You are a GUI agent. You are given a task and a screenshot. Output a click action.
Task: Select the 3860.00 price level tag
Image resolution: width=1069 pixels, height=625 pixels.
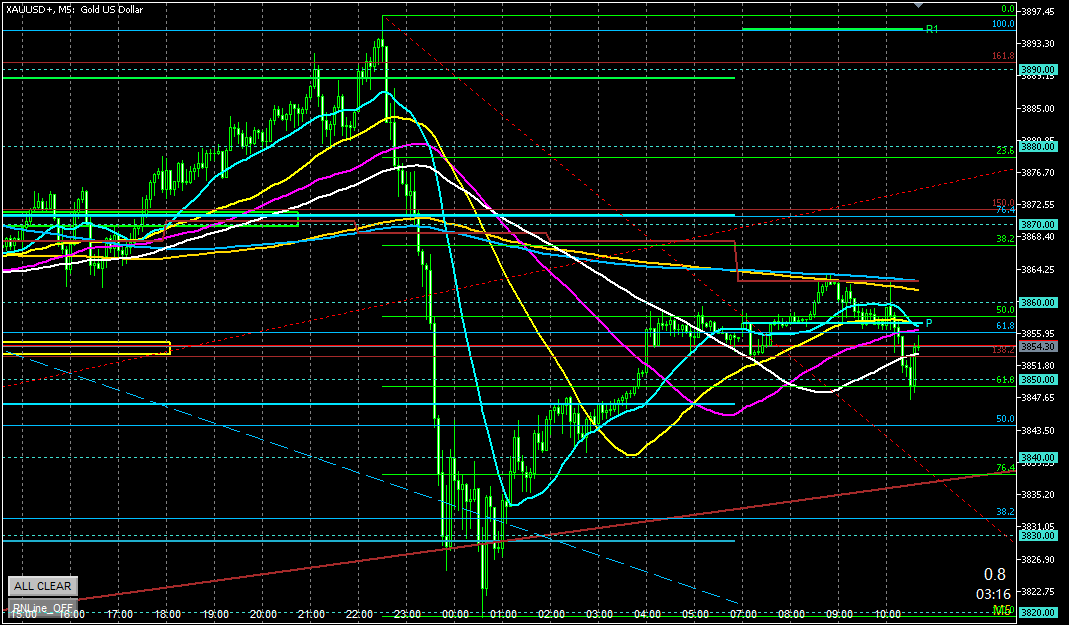point(1038,302)
